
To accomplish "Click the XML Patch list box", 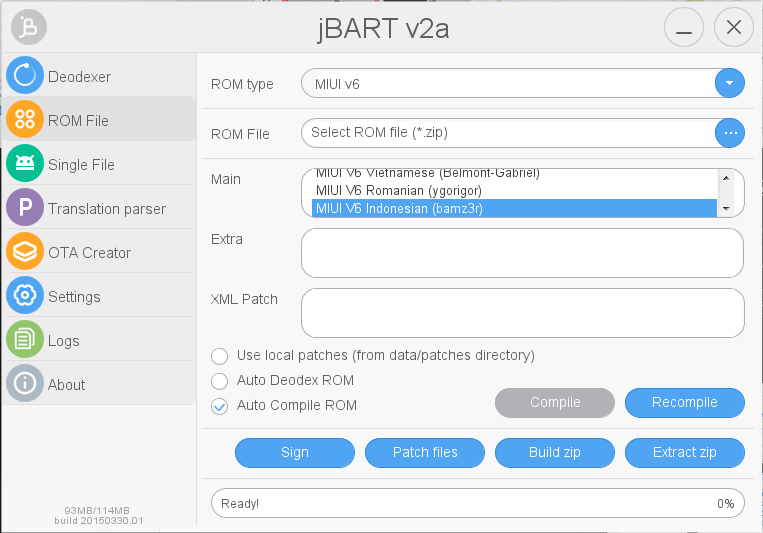I will pyautogui.click(x=523, y=313).
